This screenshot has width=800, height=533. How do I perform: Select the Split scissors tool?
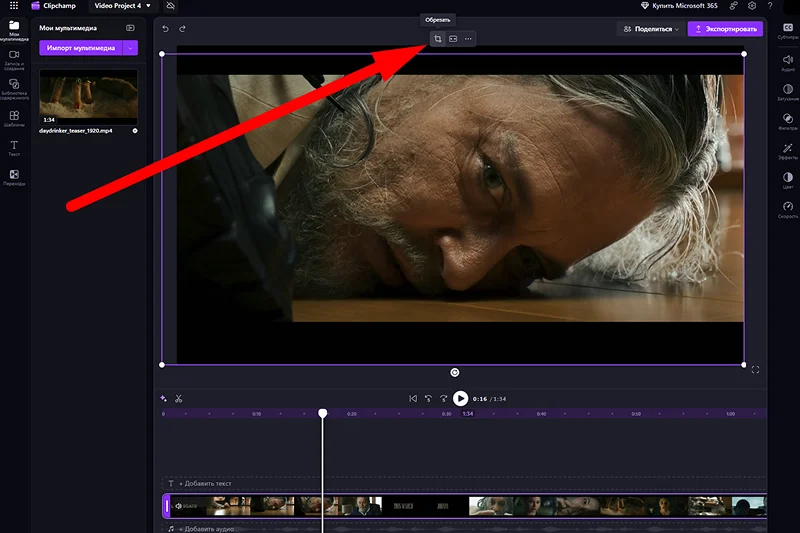point(179,398)
